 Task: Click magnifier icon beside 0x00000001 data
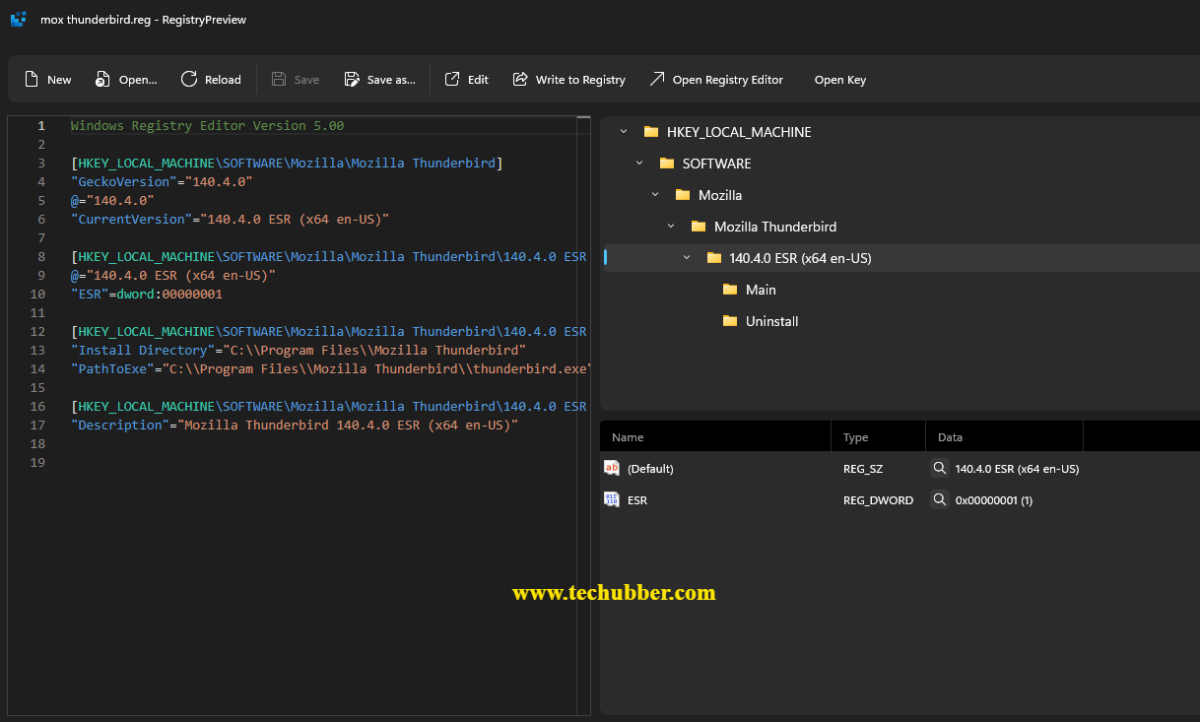(x=939, y=499)
